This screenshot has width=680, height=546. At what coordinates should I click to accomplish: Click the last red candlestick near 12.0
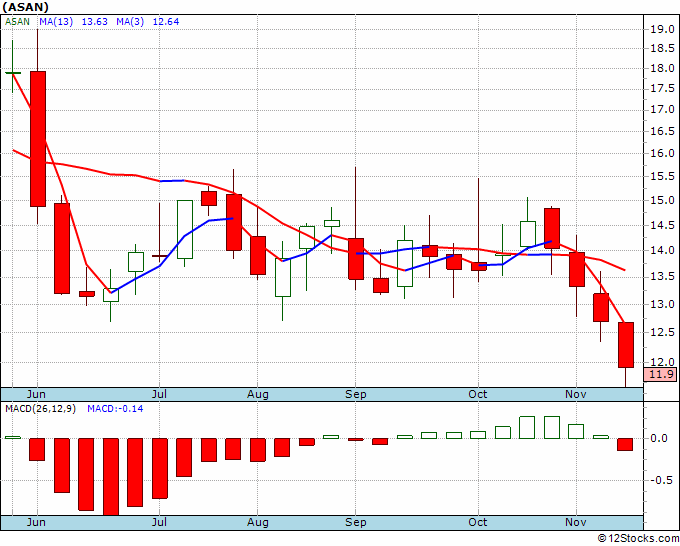pyautogui.click(x=626, y=345)
